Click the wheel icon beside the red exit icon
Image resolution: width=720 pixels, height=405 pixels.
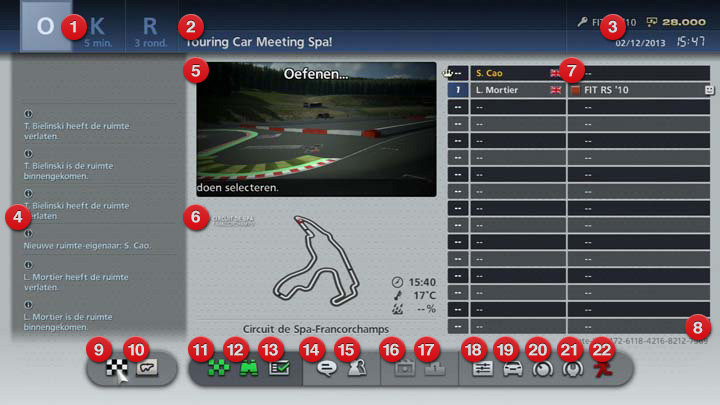[x=574, y=367]
